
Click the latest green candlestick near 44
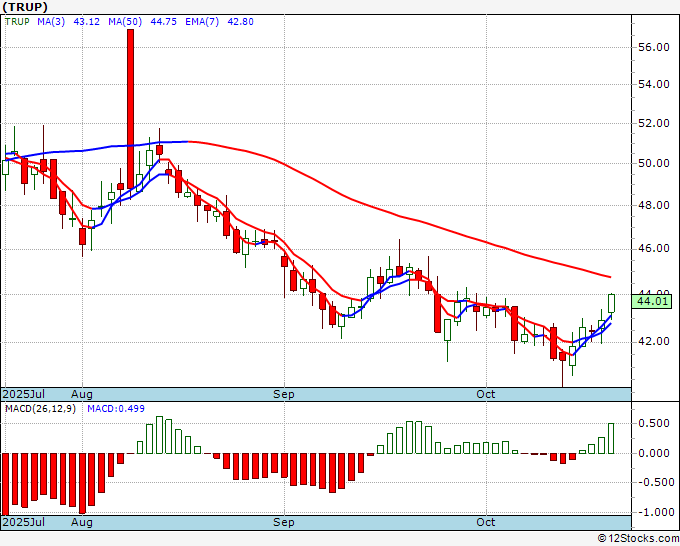611,303
